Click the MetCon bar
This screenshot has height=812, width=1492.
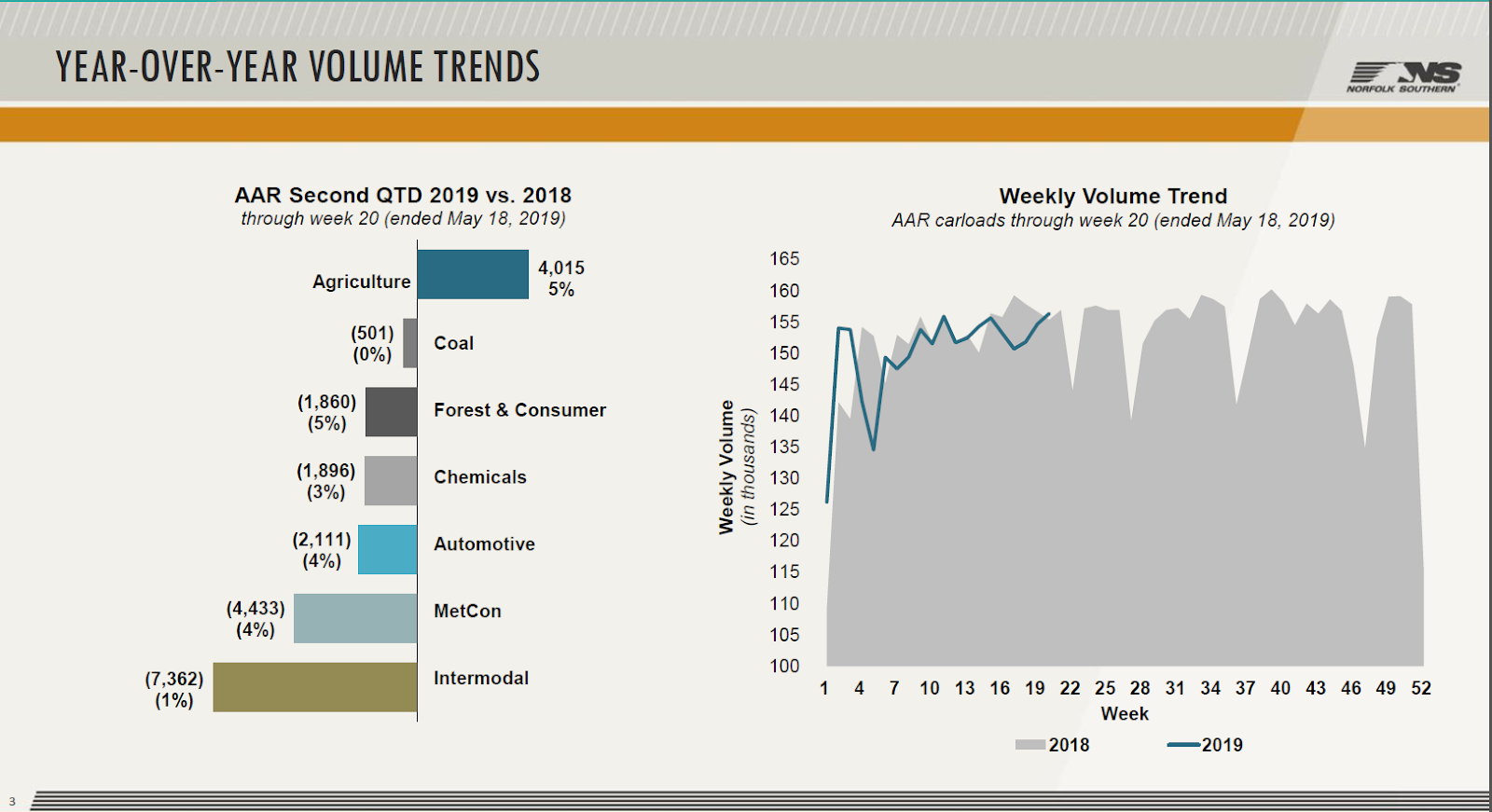click(355, 618)
